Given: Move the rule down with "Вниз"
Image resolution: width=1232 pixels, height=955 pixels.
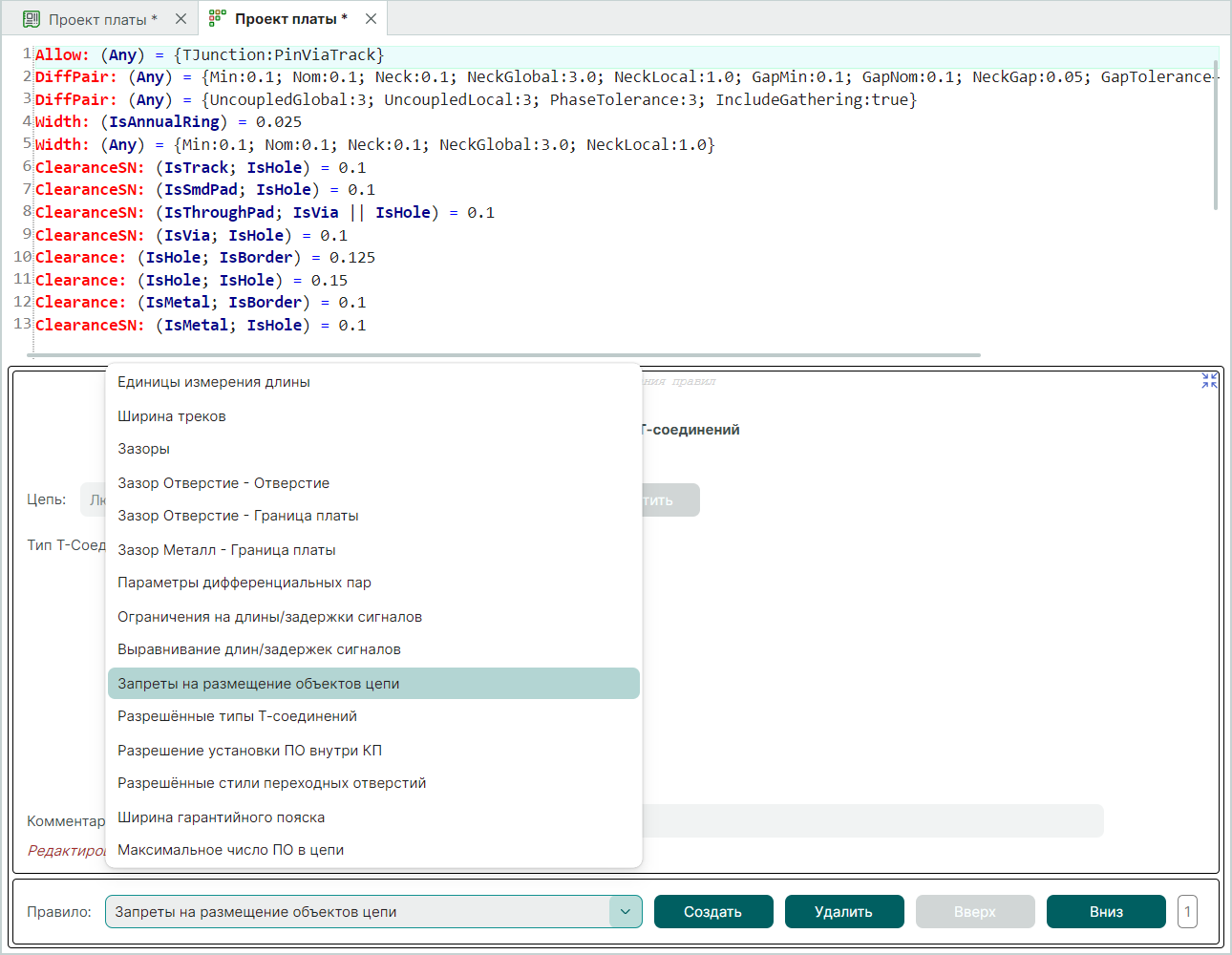Looking at the screenshot, I should tap(1106, 912).
